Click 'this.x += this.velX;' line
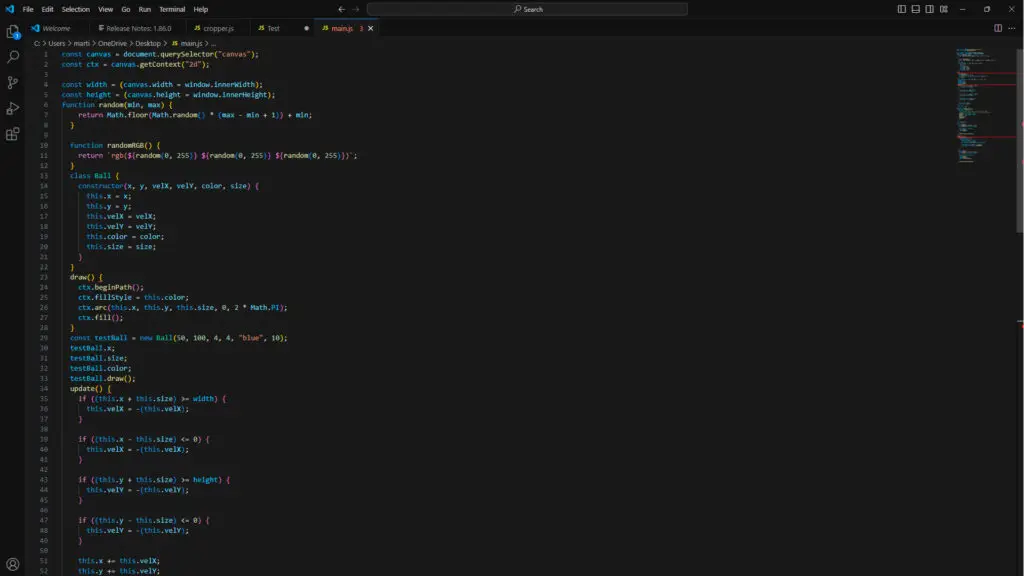The image size is (1024, 576). tap(119, 560)
